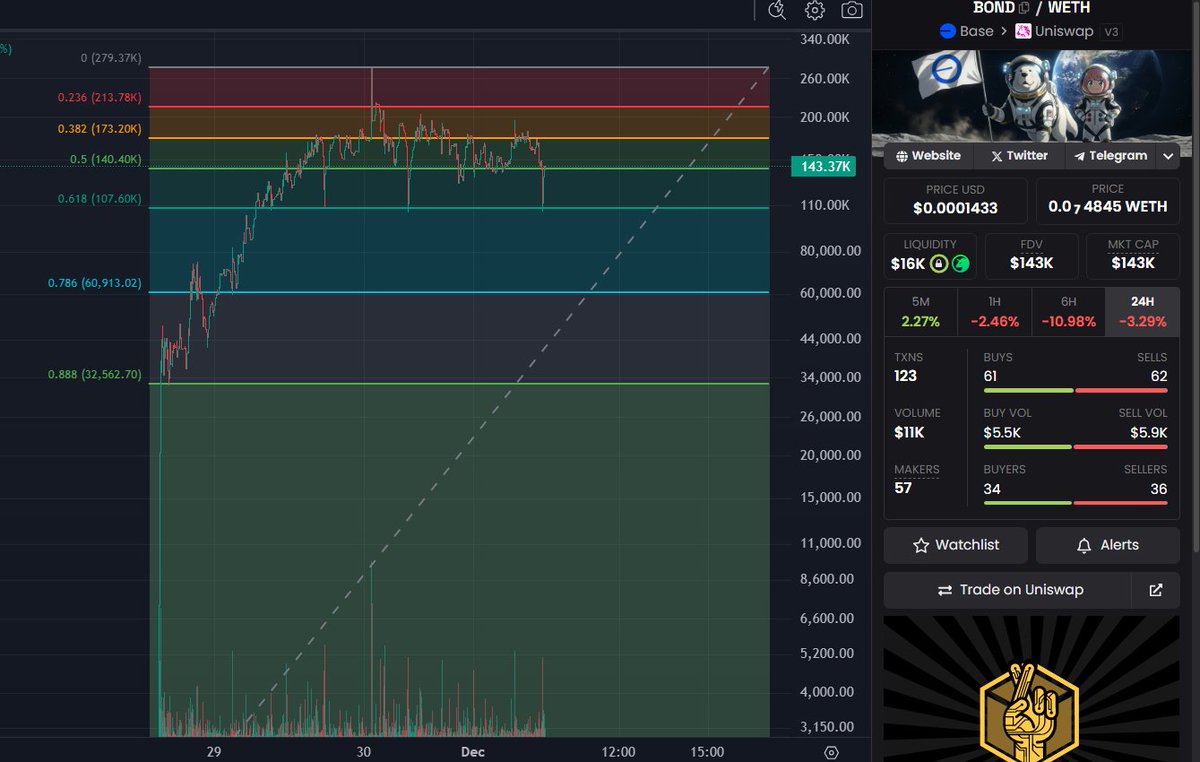
Task: Click the BOND / WETH pair title
Action: [x=1032, y=8]
